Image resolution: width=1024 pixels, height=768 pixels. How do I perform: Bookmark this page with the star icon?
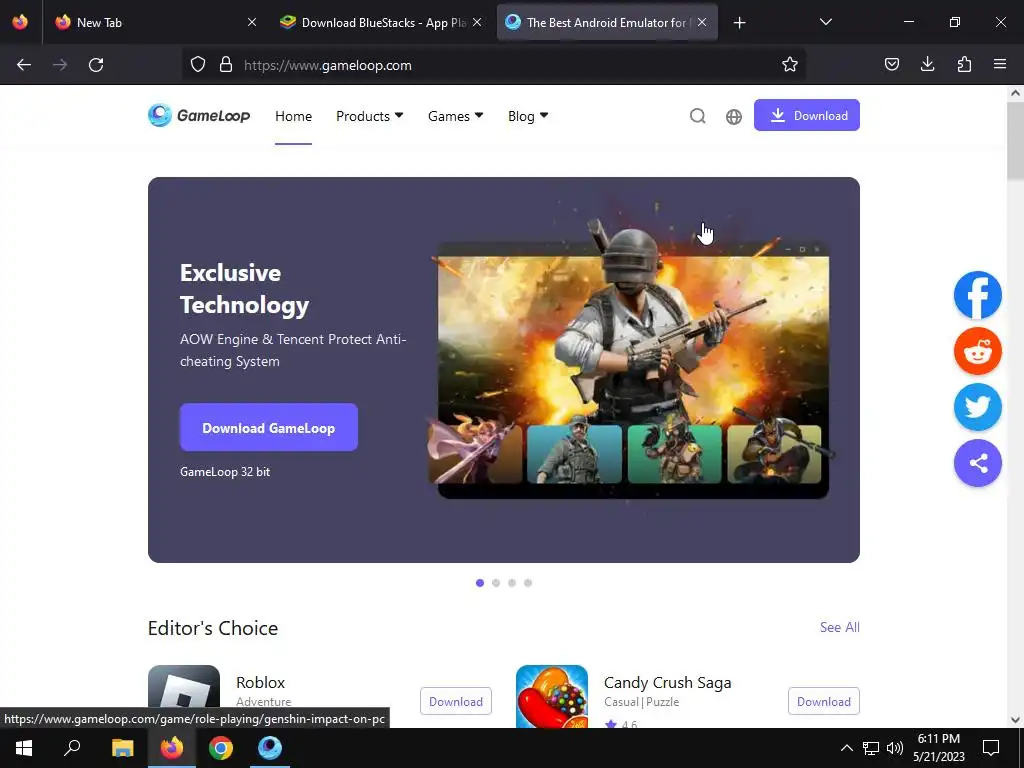coord(790,65)
